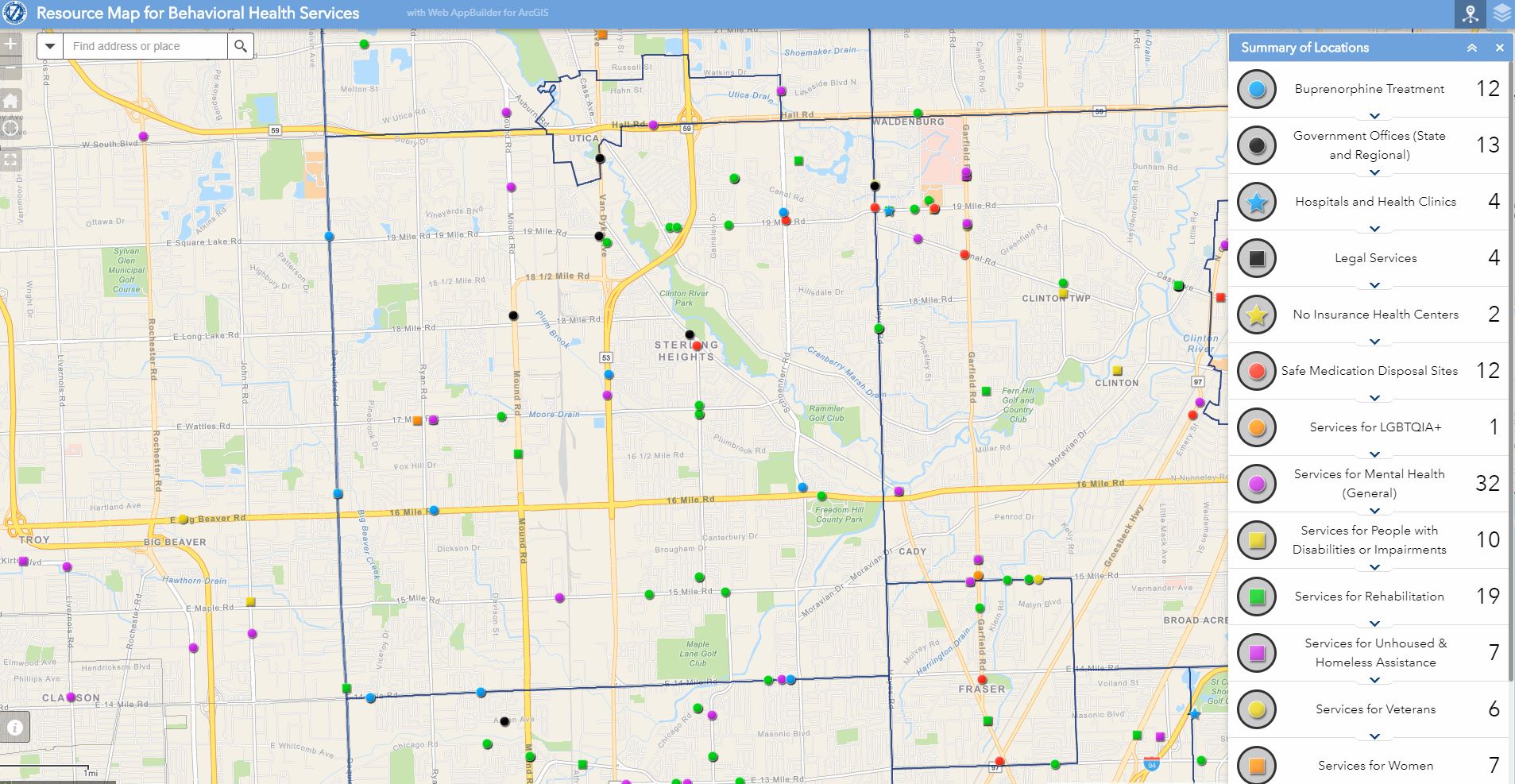The width and height of the screenshot is (1515, 784).
Task: Click the Web AppBuilder for ArcGIS subtitle
Action: coord(477,13)
